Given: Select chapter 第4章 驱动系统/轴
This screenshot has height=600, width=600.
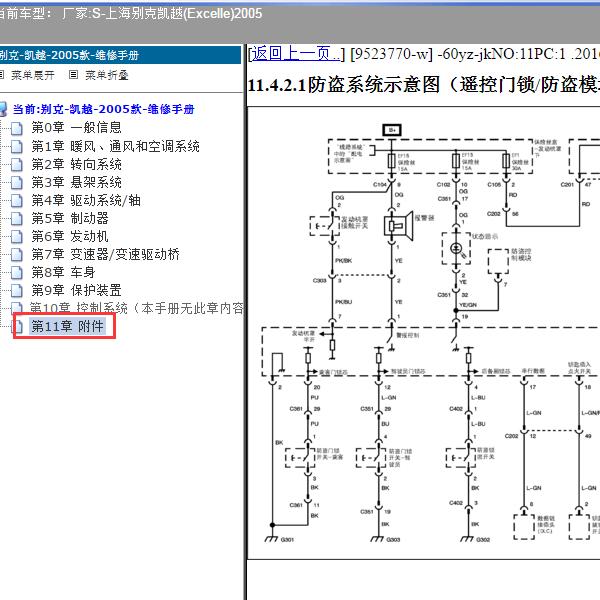Looking at the screenshot, I should [86, 200].
